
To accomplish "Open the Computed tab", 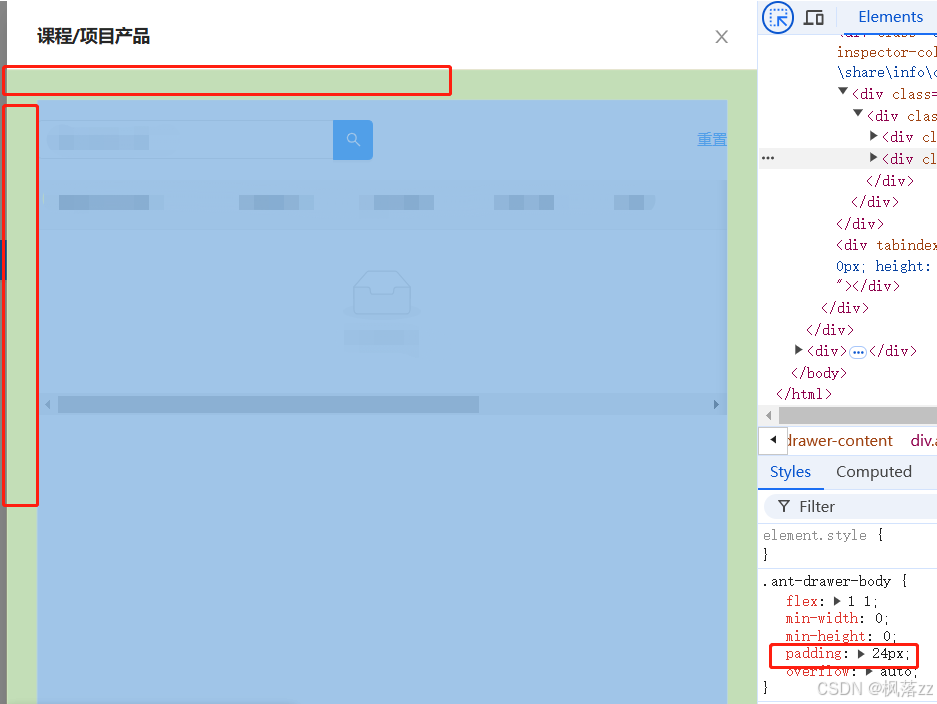I will (874, 472).
